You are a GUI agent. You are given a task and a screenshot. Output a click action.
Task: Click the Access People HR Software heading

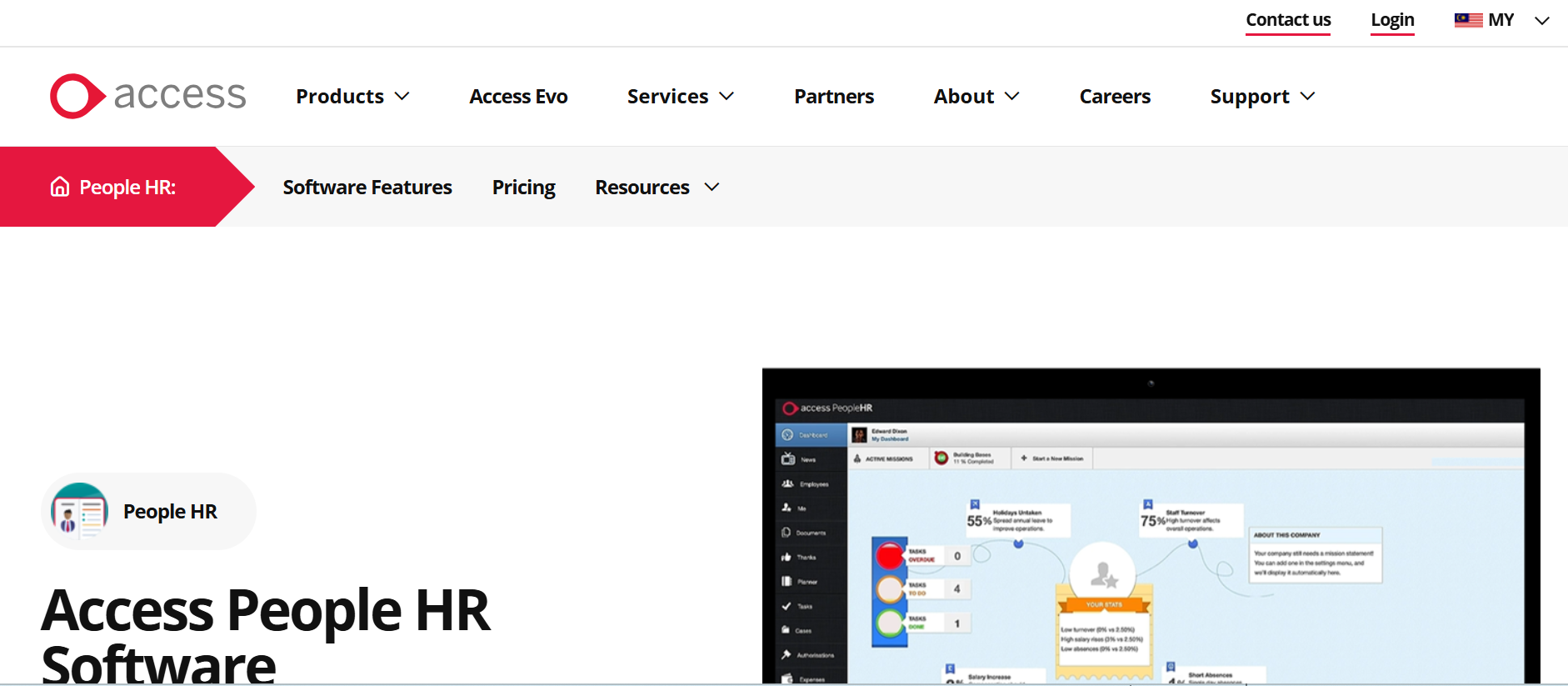coord(265,636)
